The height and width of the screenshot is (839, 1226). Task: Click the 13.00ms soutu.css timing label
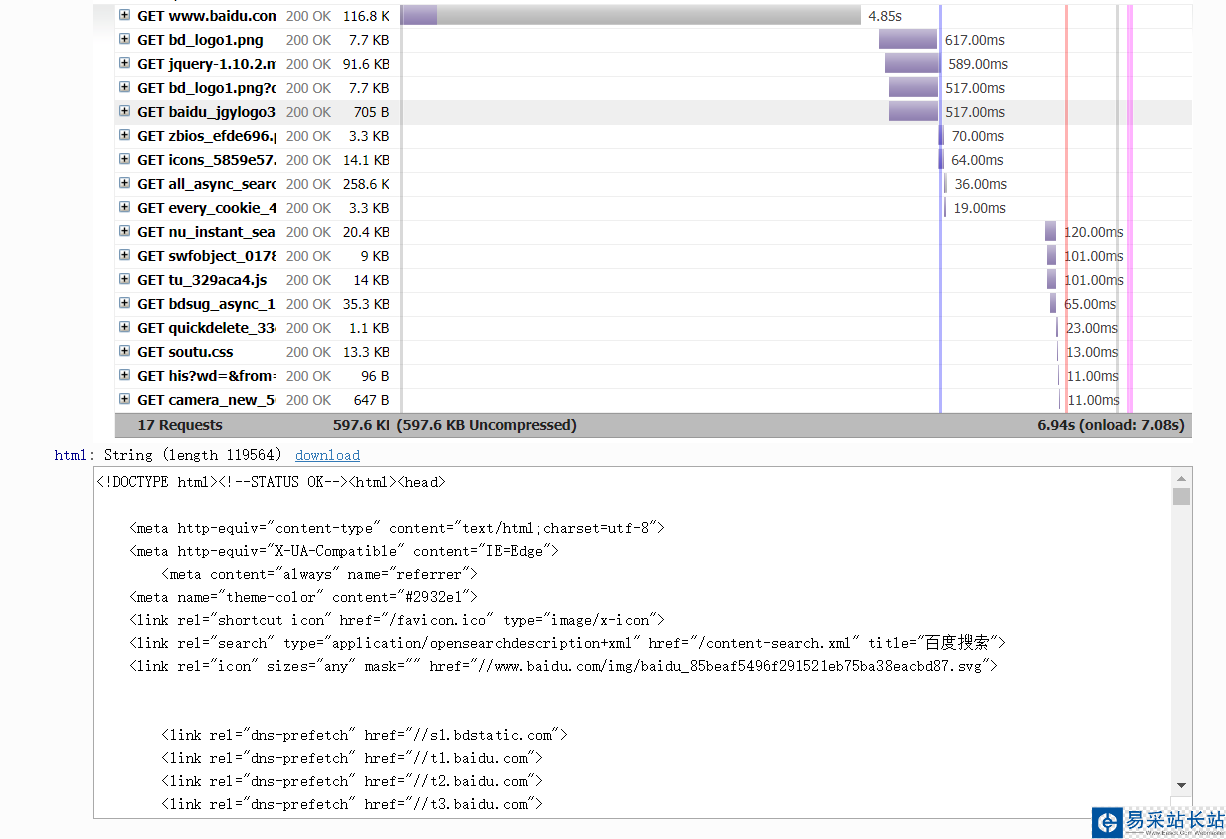[x=1092, y=352]
